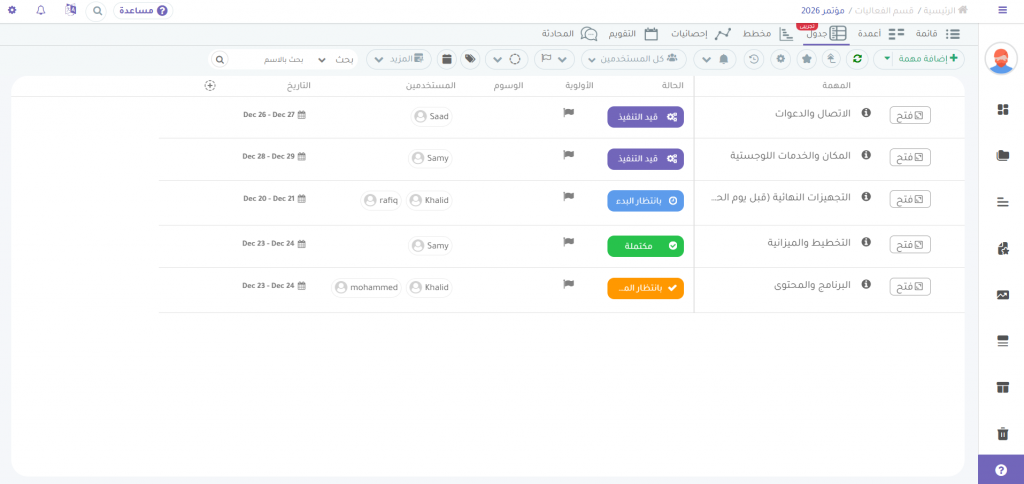Image resolution: width=1024 pixels, height=484 pixels.
Task: Click the notifications bell in the top bar
Action: pos(41,10)
